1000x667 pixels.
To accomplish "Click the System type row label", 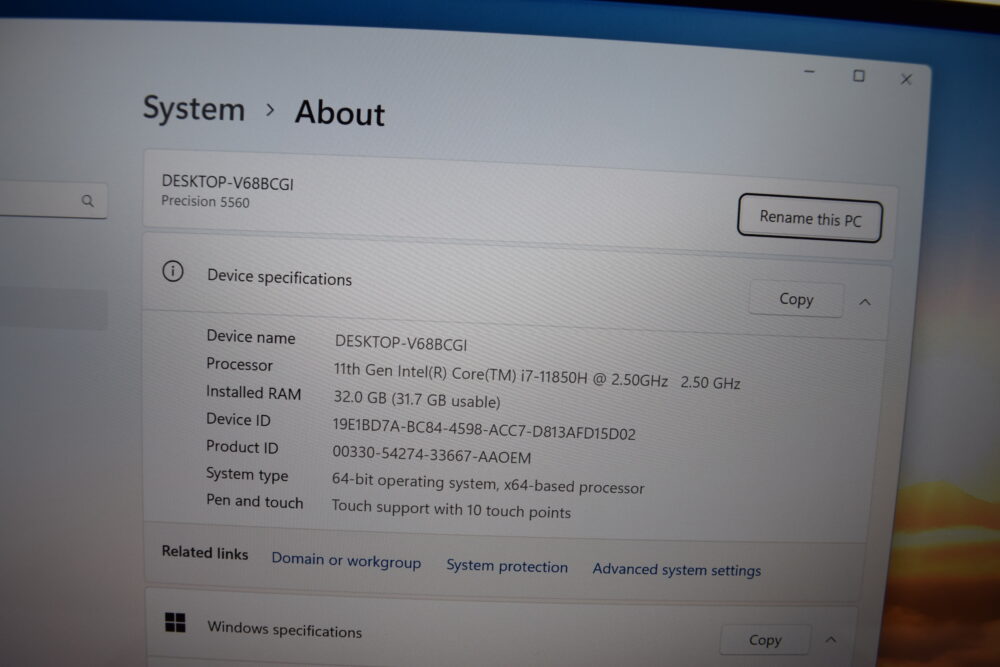I will tap(247, 474).
